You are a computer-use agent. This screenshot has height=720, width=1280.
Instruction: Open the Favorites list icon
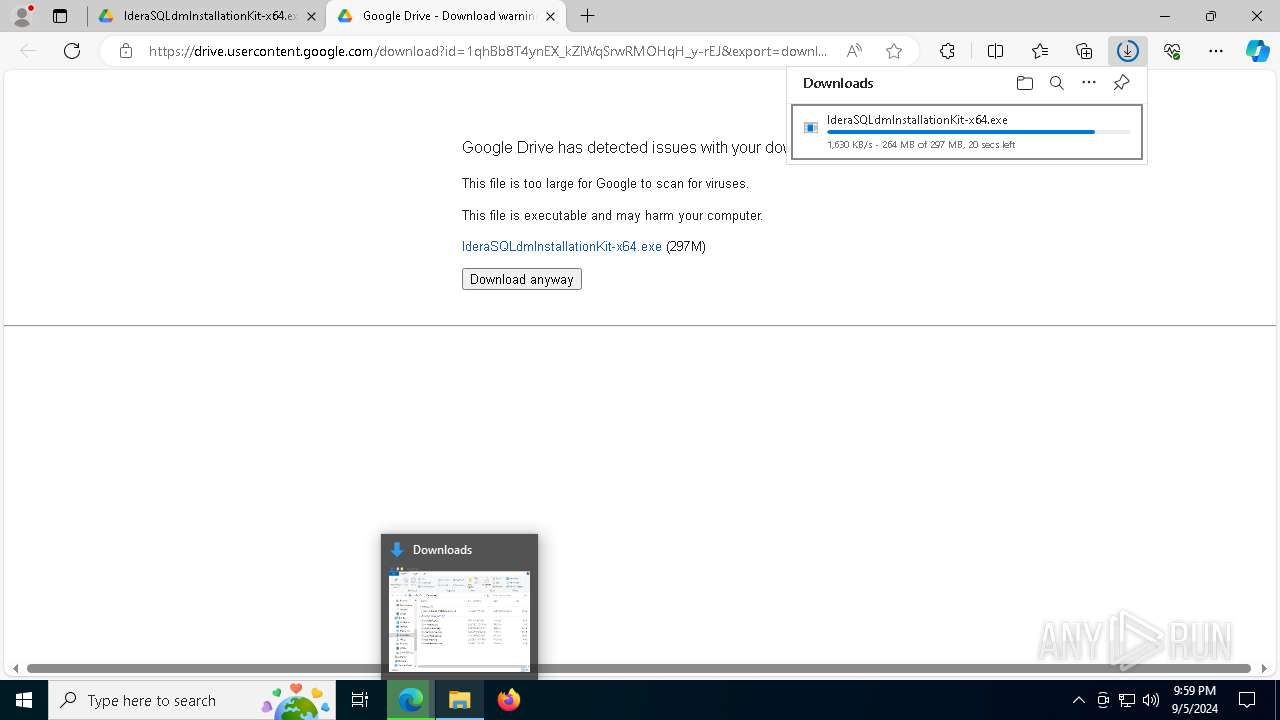pyautogui.click(x=1040, y=51)
